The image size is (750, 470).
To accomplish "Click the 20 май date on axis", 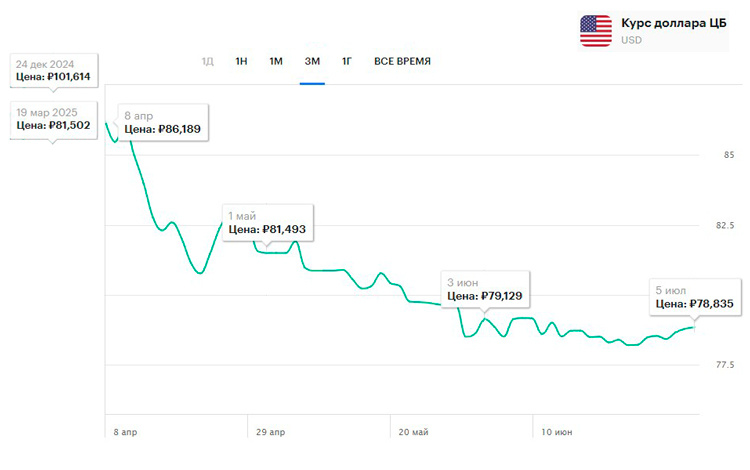I will pyautogui.click(x=413, y=432).
